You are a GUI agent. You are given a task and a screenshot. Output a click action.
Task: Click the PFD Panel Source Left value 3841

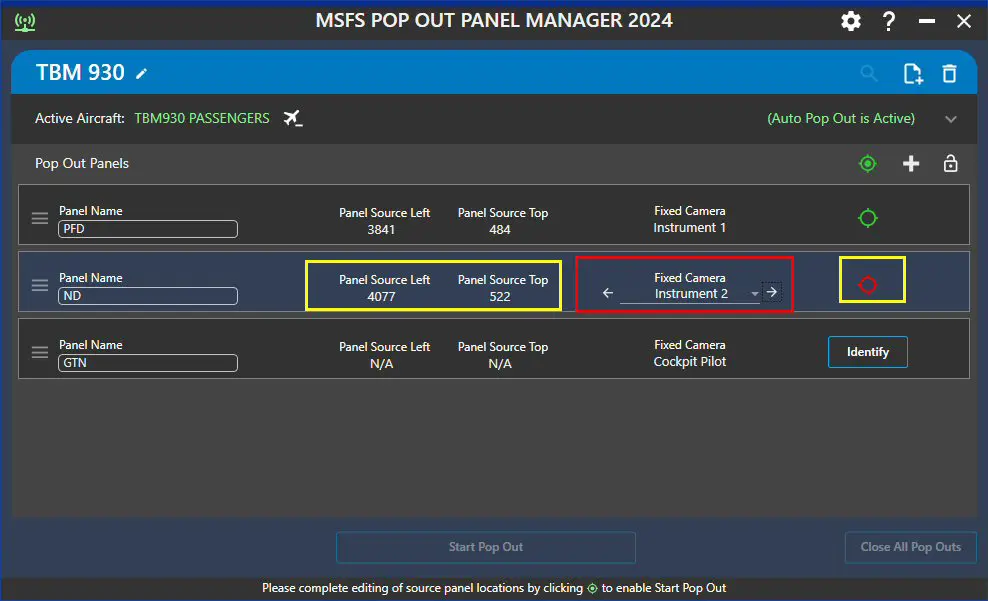(381, 230)
